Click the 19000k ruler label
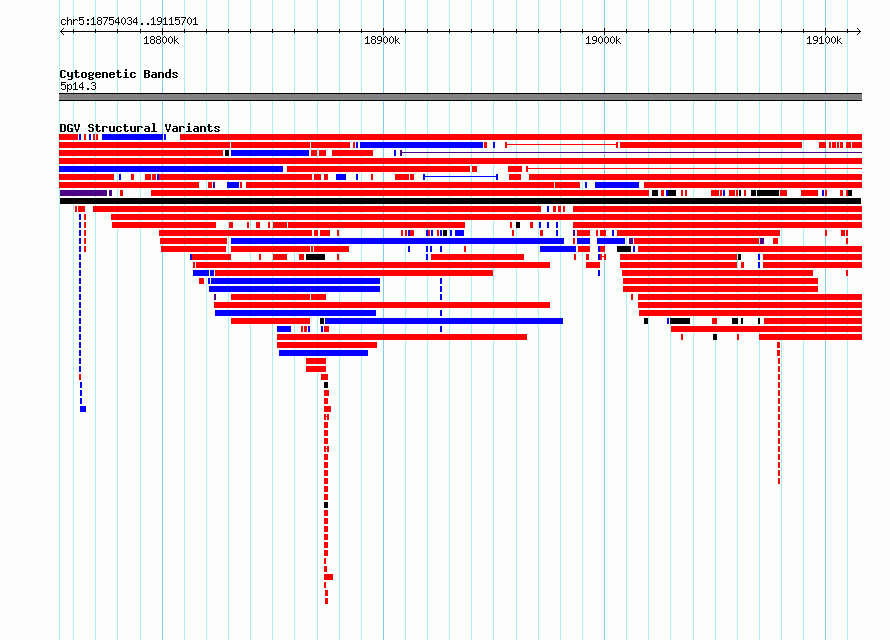 (603, 40)
